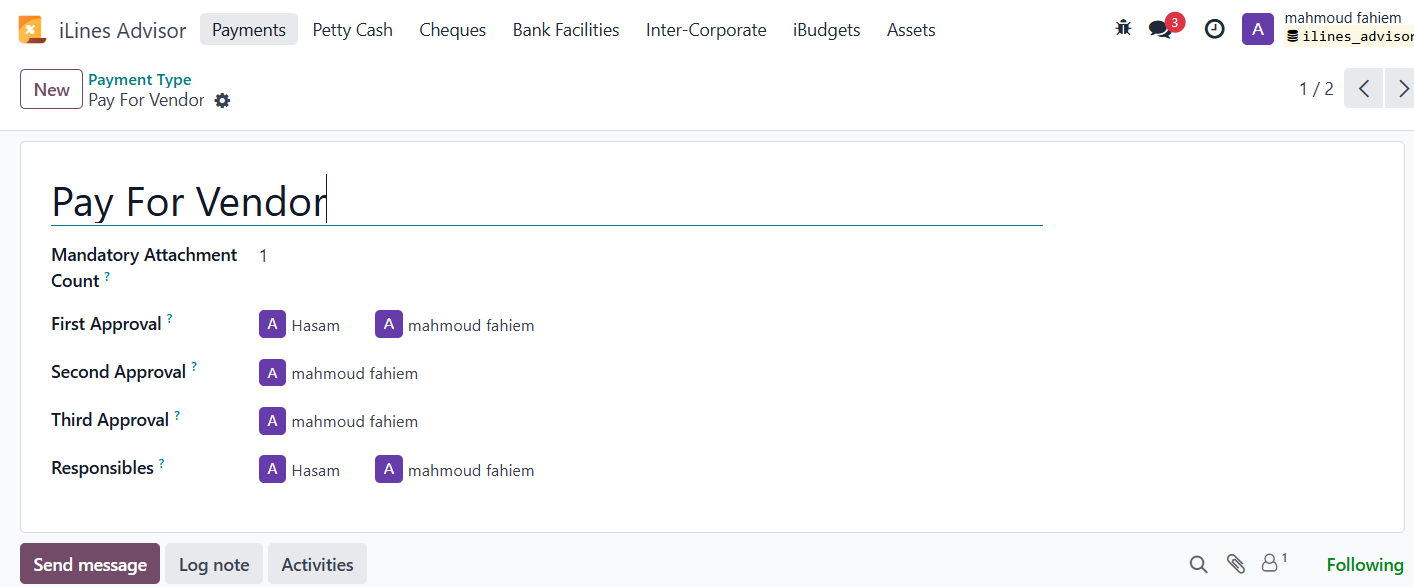Open the debug bug icon menu
Screen dimensions: 1414x587
(x=1123, y=28)
